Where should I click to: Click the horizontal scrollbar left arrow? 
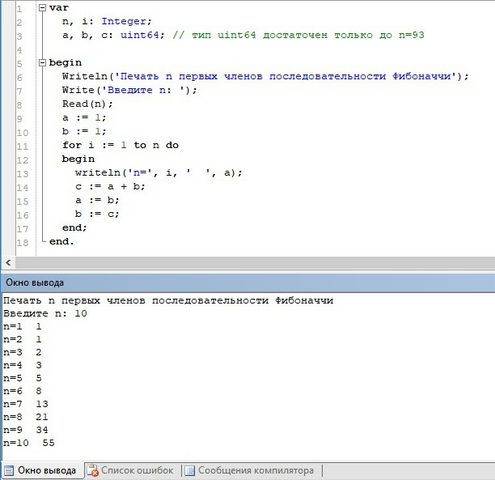point(8,263)
